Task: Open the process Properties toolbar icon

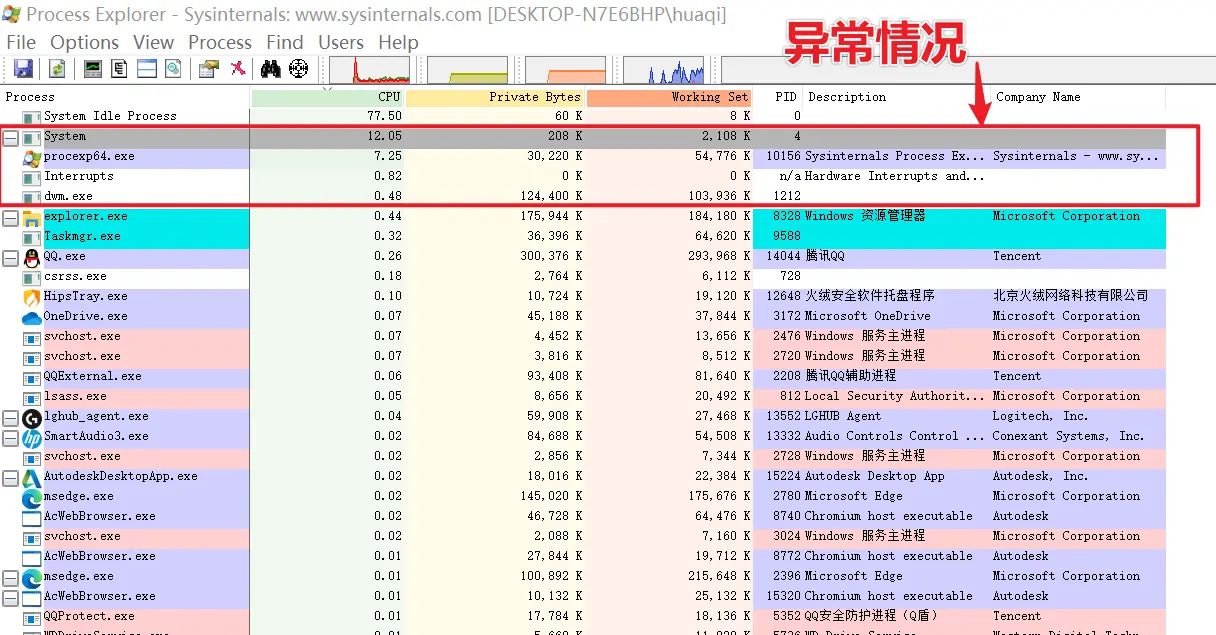Action: click(x=208, y=68)
